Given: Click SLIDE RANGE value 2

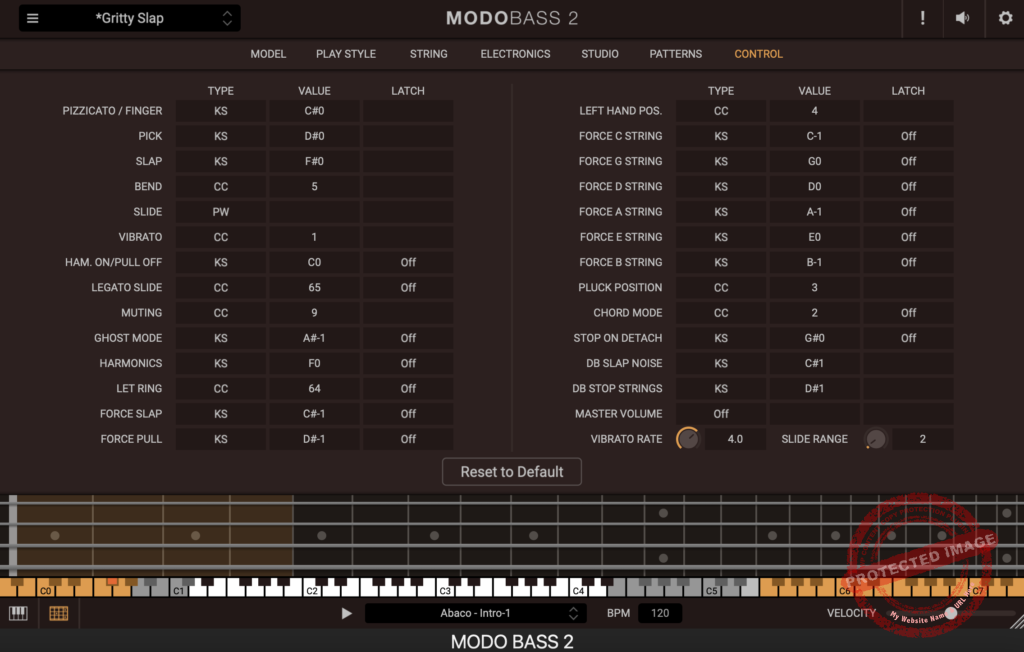Looking at the screenshot, I should point(923,439).
